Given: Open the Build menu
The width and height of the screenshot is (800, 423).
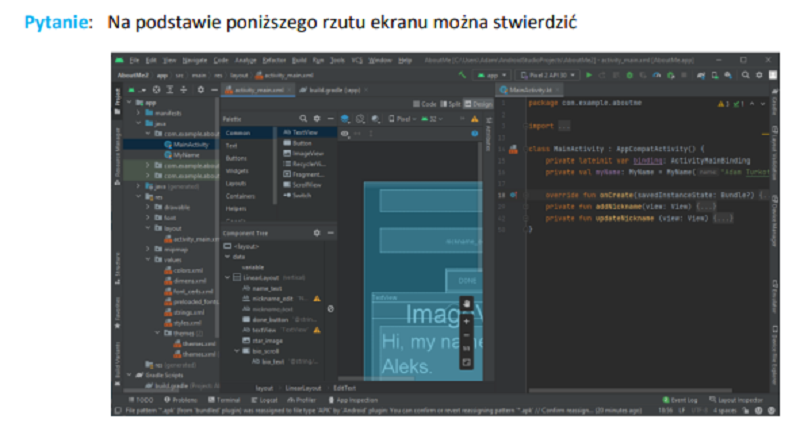Looking at the screenshot, I should click(x=299, y=60).
